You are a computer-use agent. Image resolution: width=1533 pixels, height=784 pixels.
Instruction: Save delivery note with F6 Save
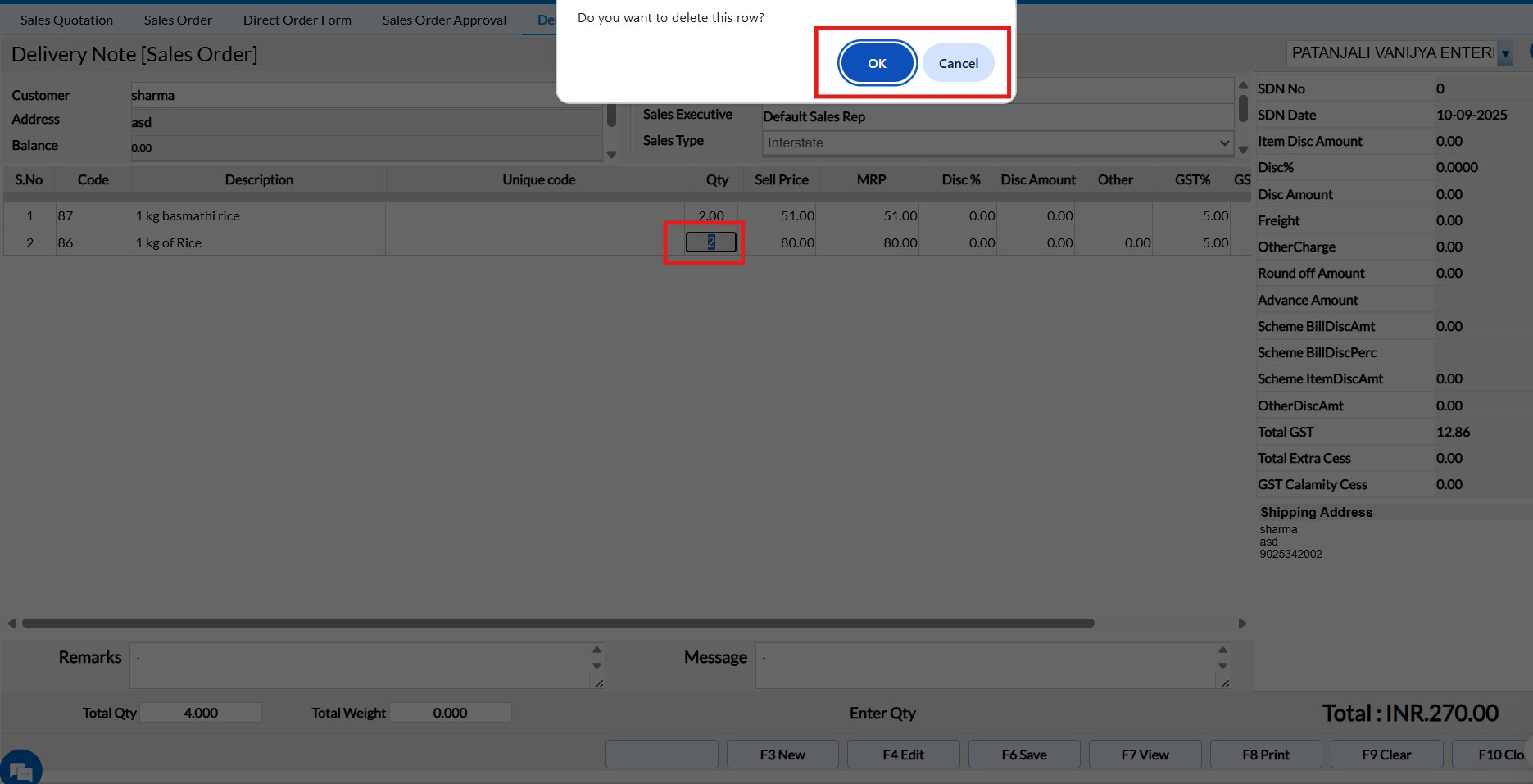click(x=1024, y=755)
